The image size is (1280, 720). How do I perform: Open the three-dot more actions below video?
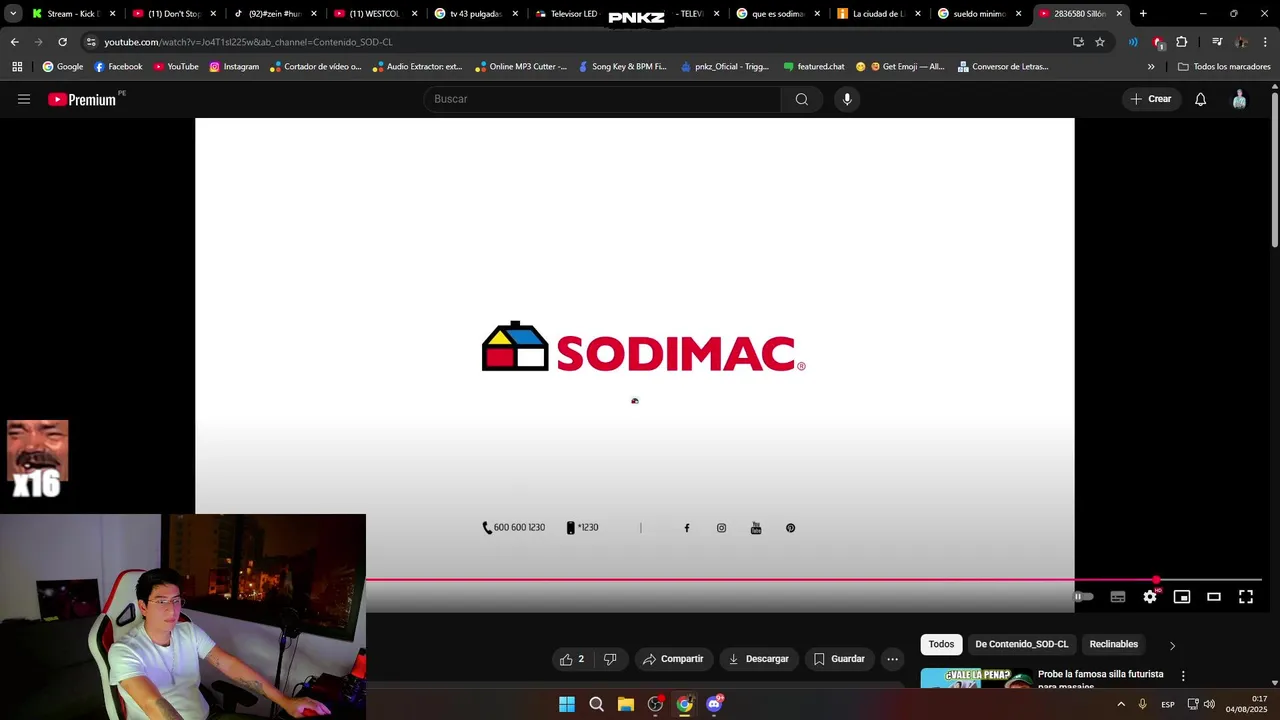(892, 659)
